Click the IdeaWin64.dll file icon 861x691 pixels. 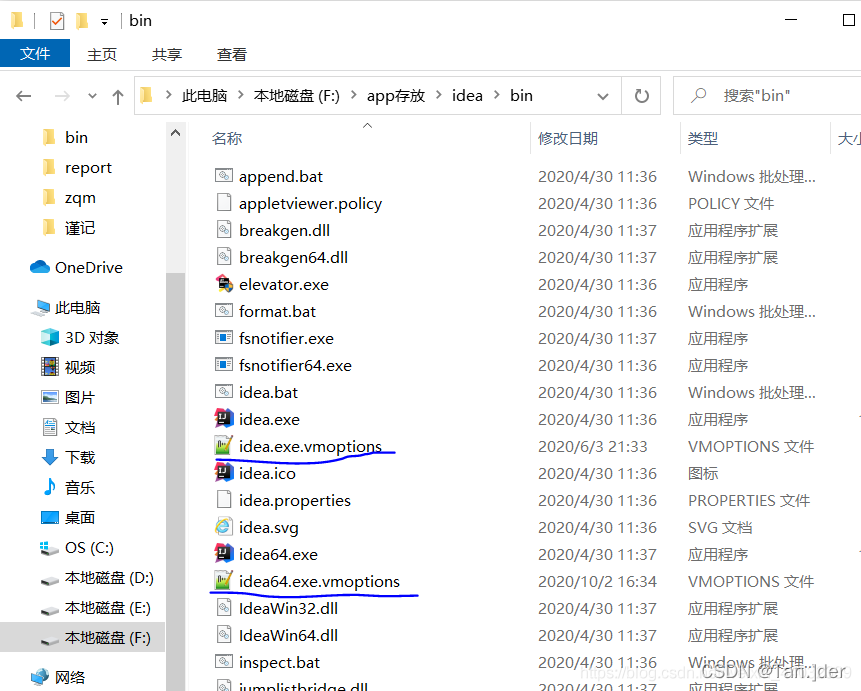coord(223,634)
